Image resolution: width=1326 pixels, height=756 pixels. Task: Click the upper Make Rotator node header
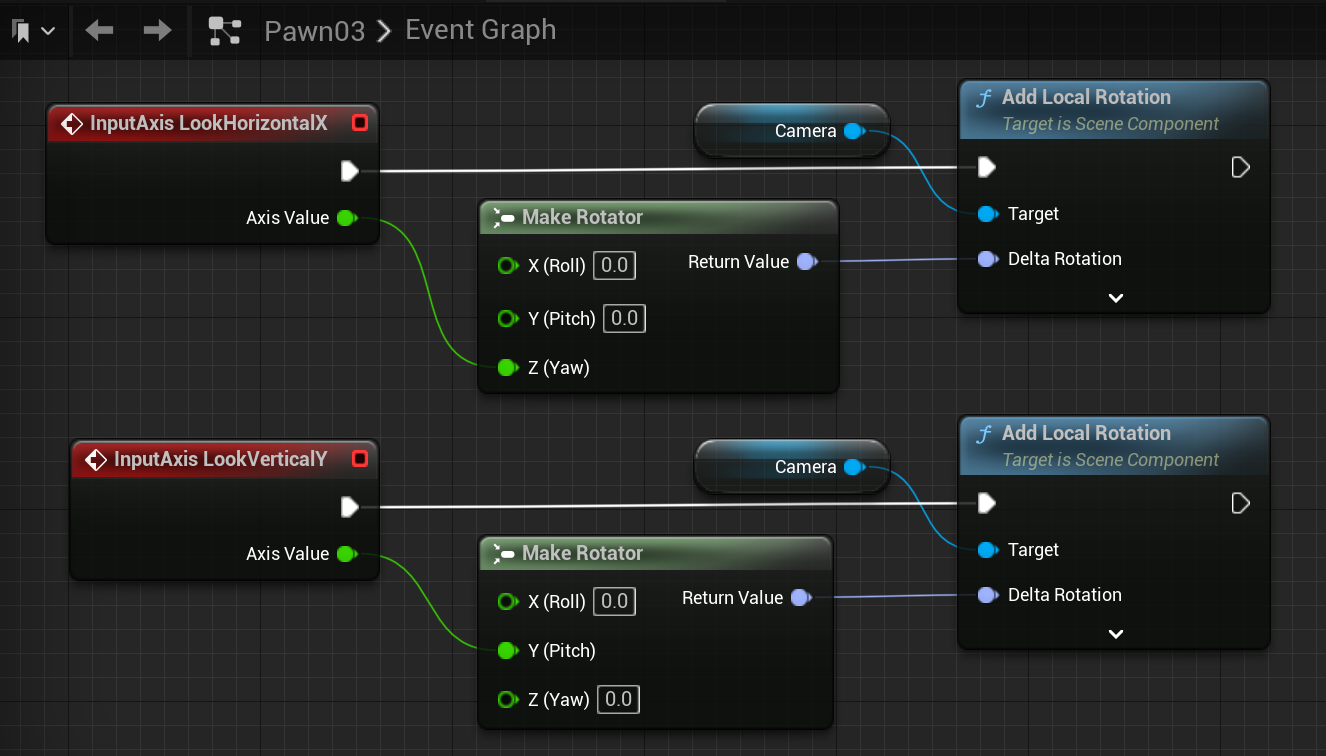[x=658, y=217]
